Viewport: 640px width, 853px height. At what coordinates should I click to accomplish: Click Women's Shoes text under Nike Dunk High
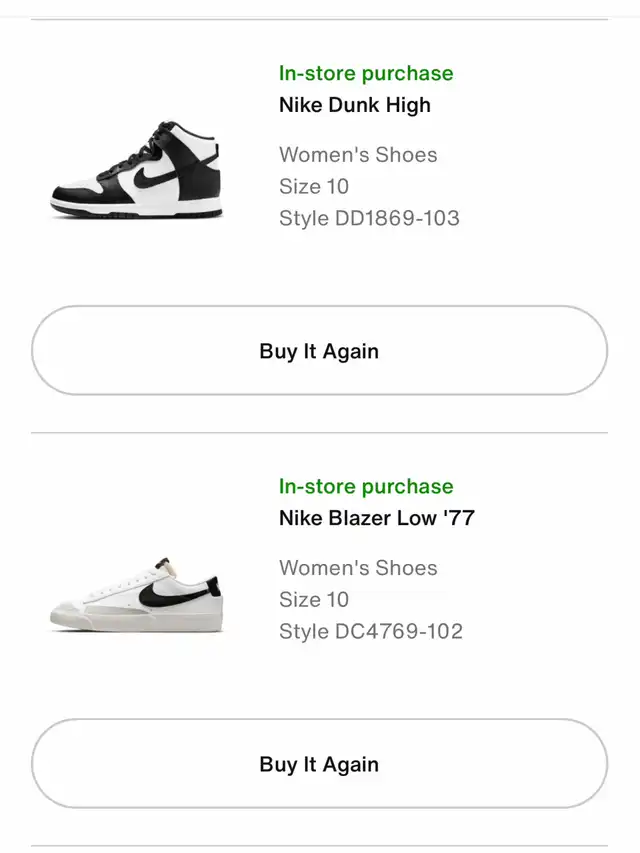pos(358,155)
